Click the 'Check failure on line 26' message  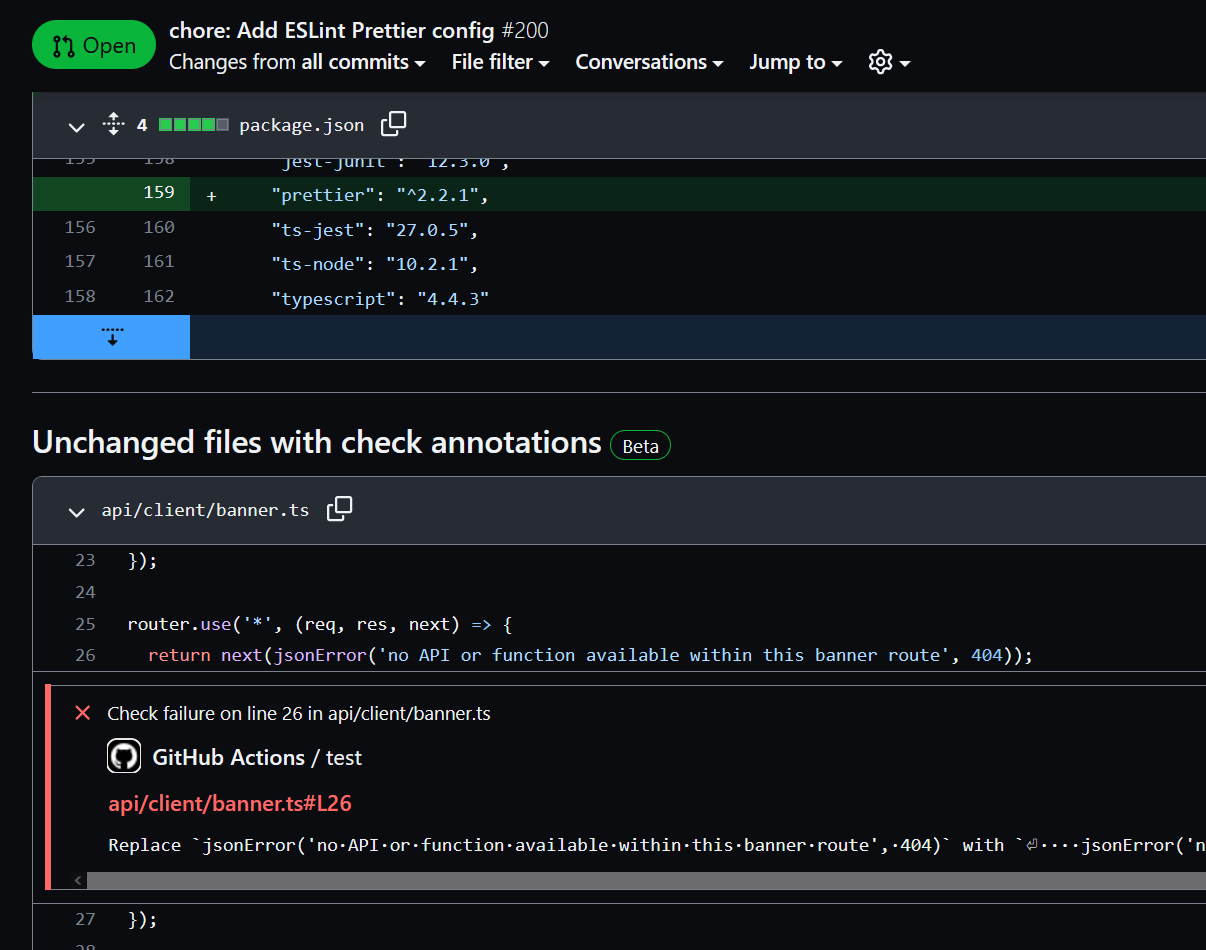299,713
